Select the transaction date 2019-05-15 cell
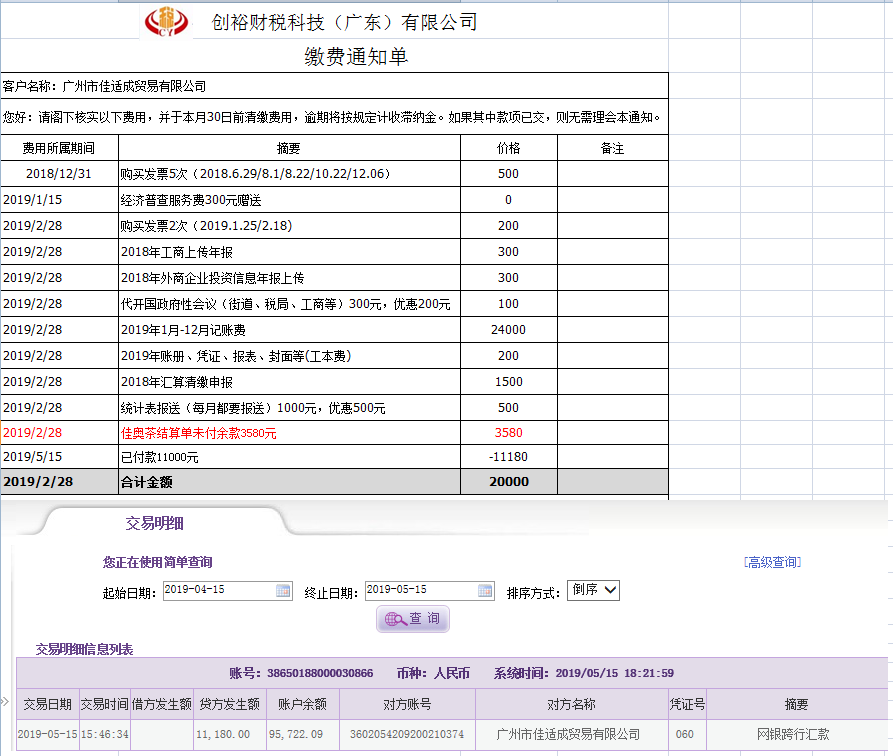This screenshot has width=893, height=756. [48, 734]
